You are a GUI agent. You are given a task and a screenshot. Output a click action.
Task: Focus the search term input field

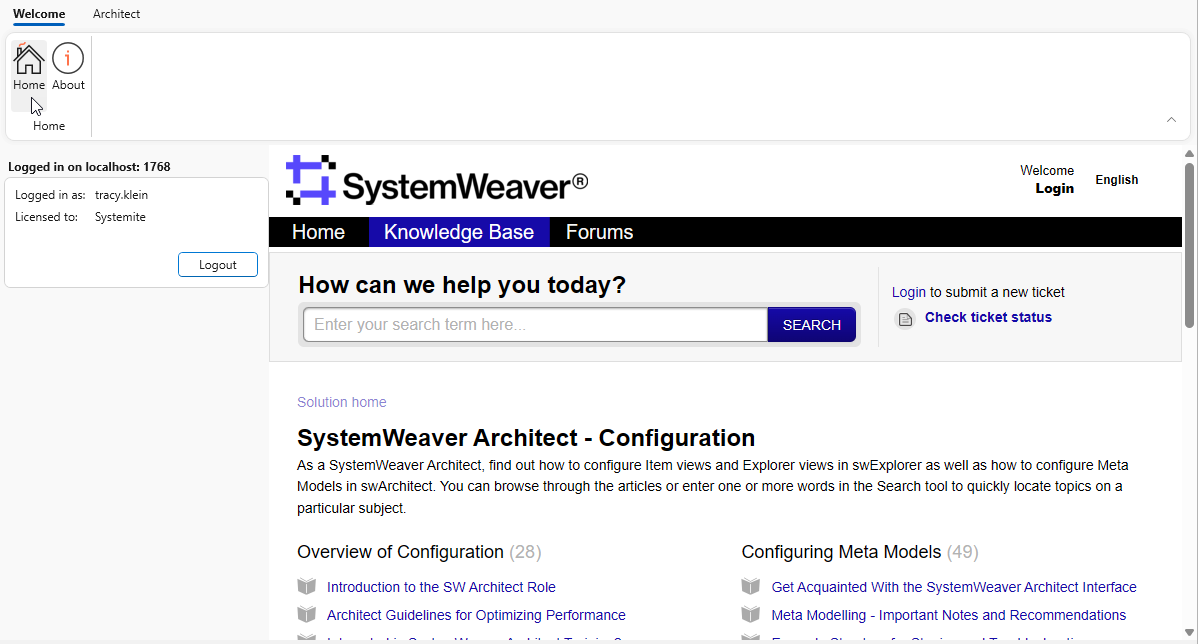[536, 325]
